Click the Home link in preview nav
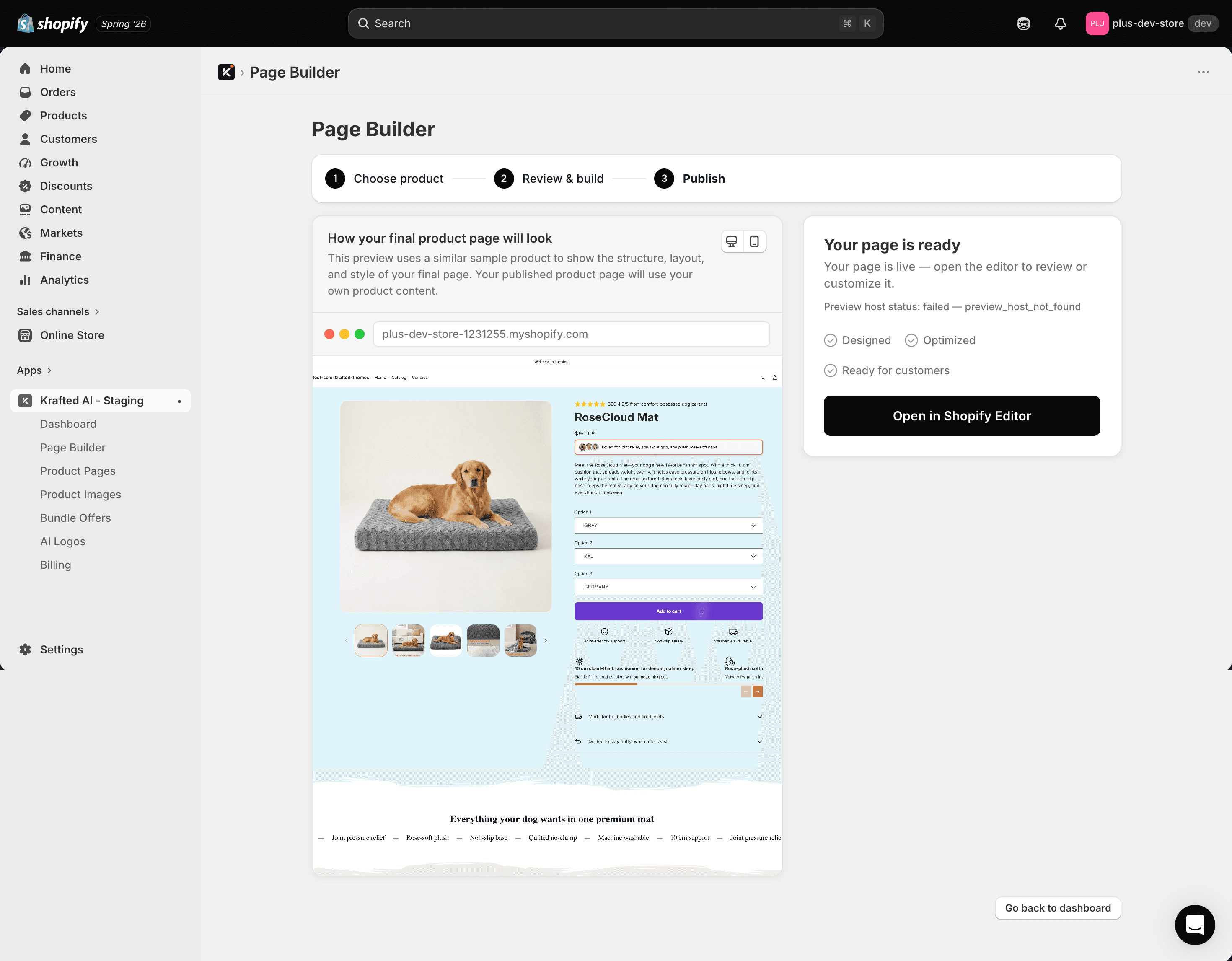The width and height of the screenshot is (1232, 961). point(380,378)
